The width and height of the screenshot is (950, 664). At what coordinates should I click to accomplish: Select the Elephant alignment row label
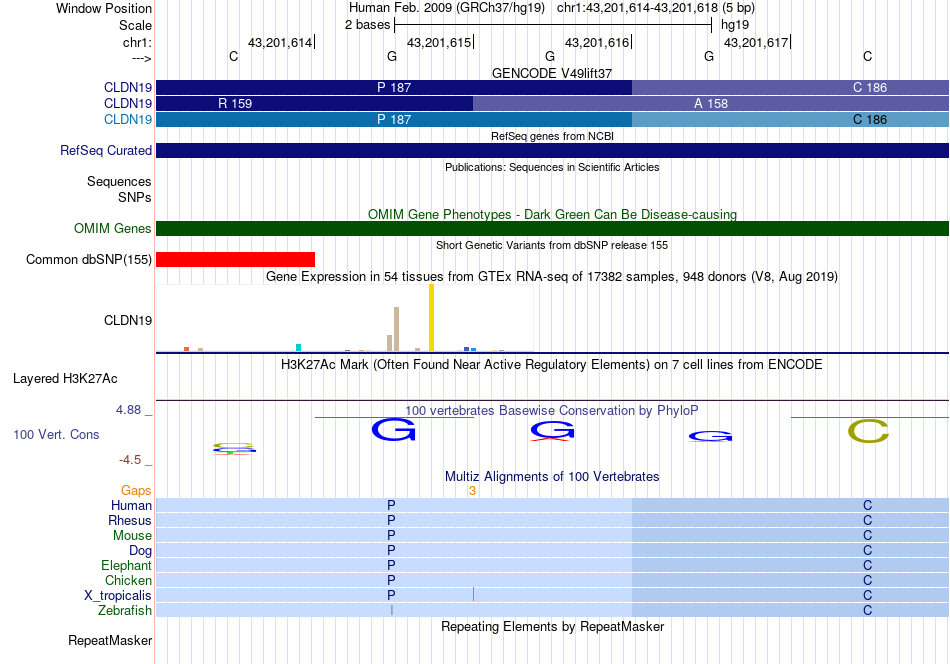tap(127, 565)
